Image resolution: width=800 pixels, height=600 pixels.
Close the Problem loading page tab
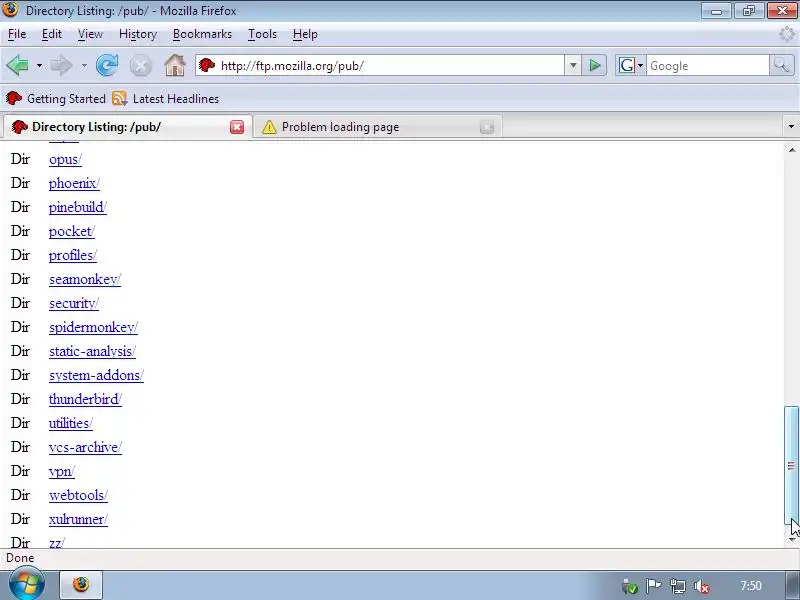tap(487, 127)
